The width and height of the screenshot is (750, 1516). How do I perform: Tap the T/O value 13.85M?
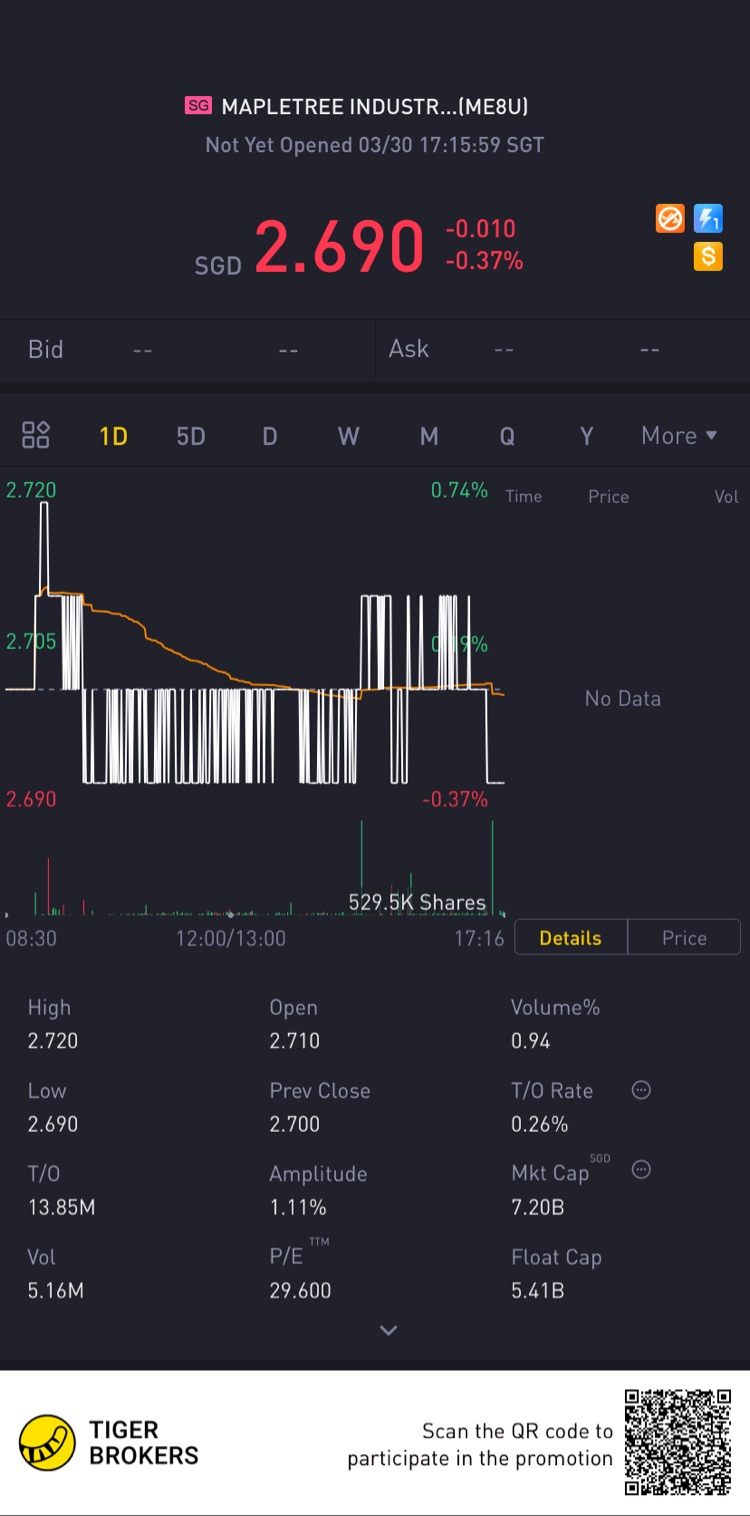(62, 1207)
